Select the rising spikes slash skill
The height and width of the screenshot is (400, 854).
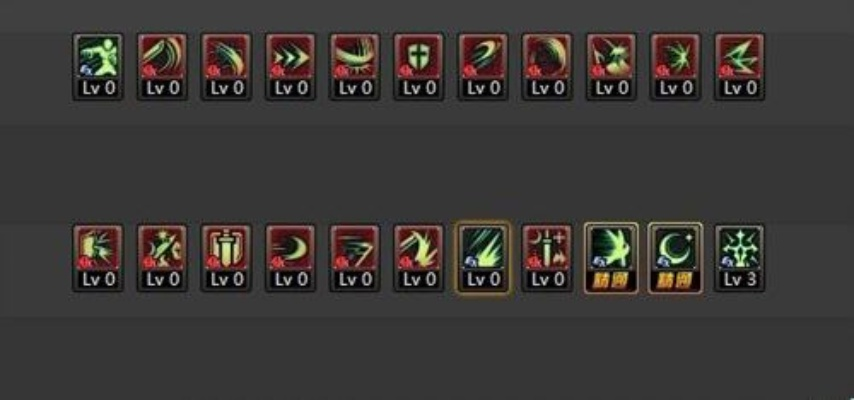pyautogui.click(x=419, y=258)
